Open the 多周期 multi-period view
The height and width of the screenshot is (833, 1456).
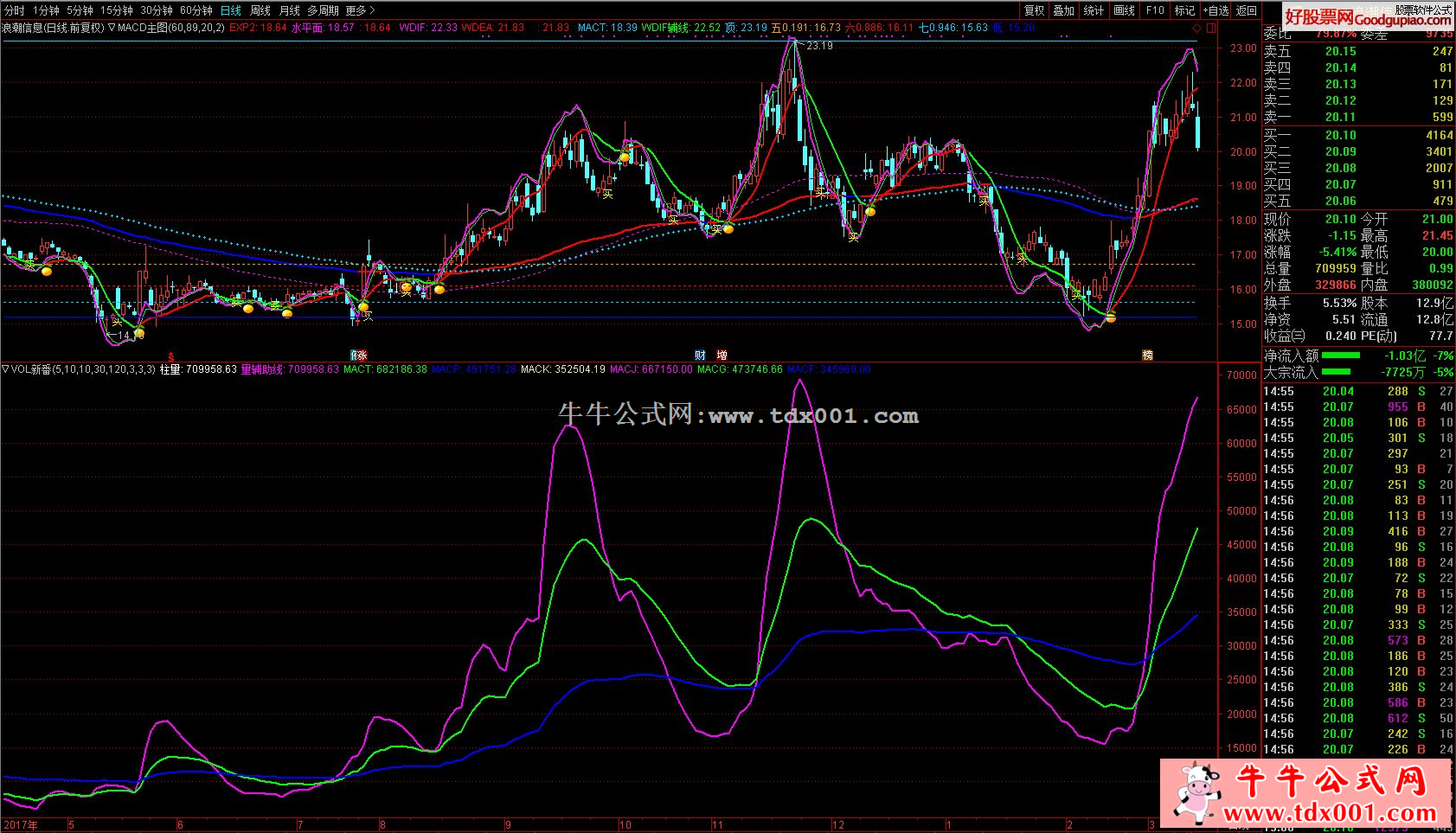click(323, 10)
